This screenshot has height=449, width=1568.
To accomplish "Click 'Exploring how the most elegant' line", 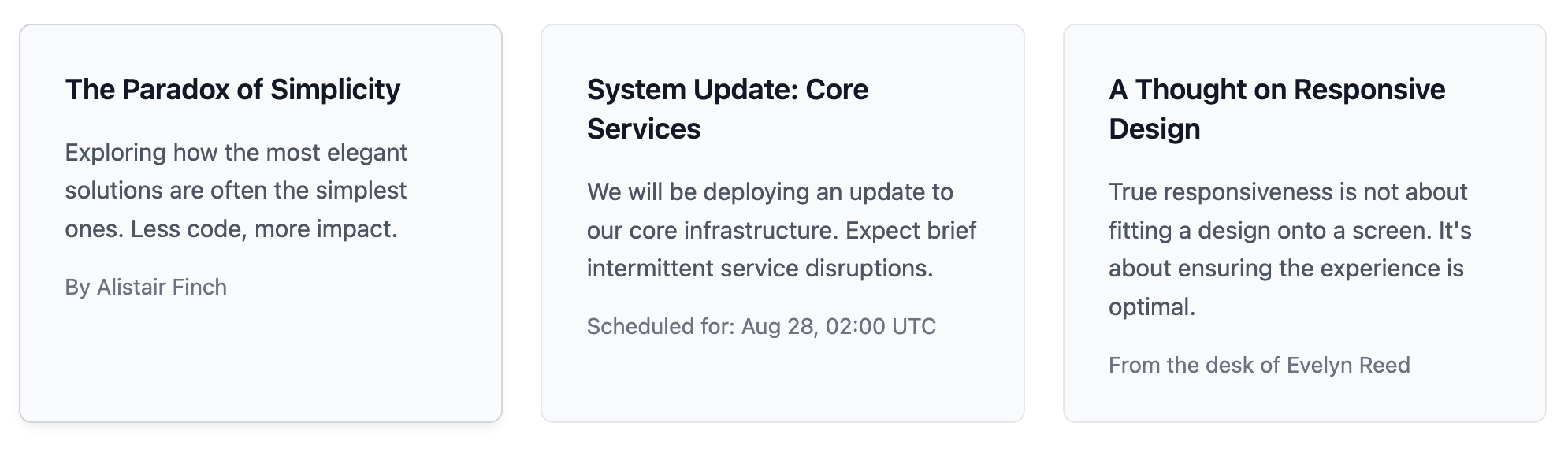I will (236, 152).
